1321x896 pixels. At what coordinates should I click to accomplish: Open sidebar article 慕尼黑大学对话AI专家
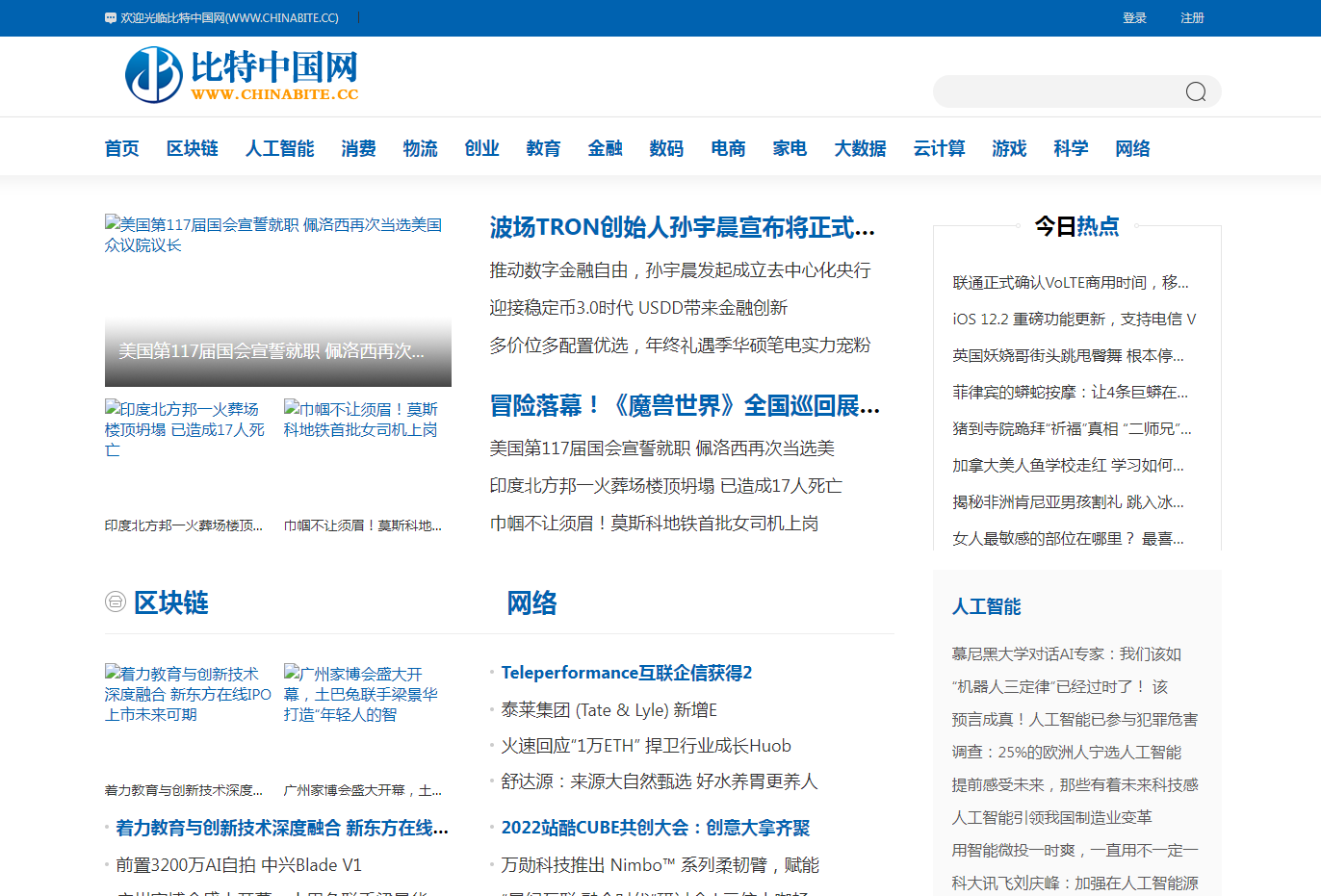(x=1067, y=654)
